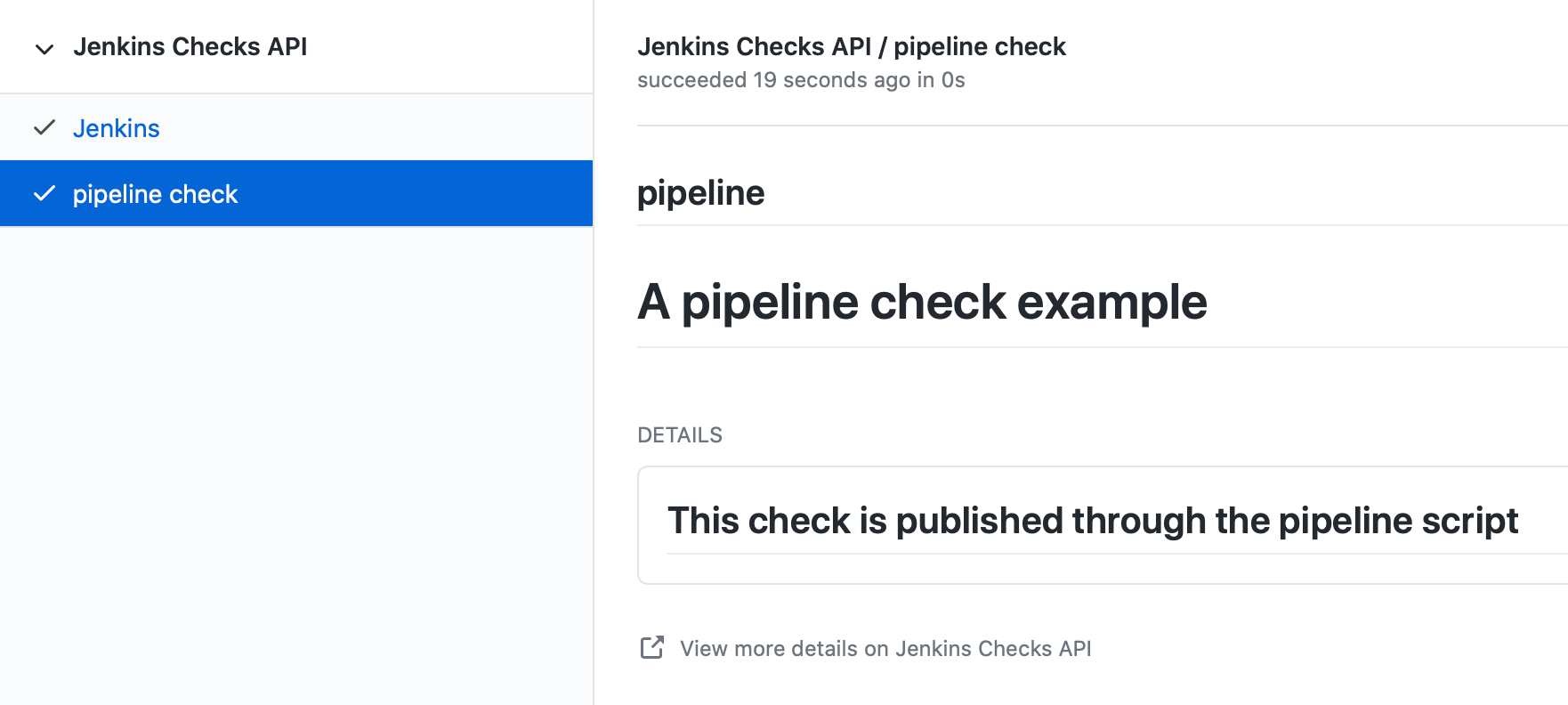1568x705 pixels.
Task: Click pipeline check in the page title
Action: pos(979,46)
